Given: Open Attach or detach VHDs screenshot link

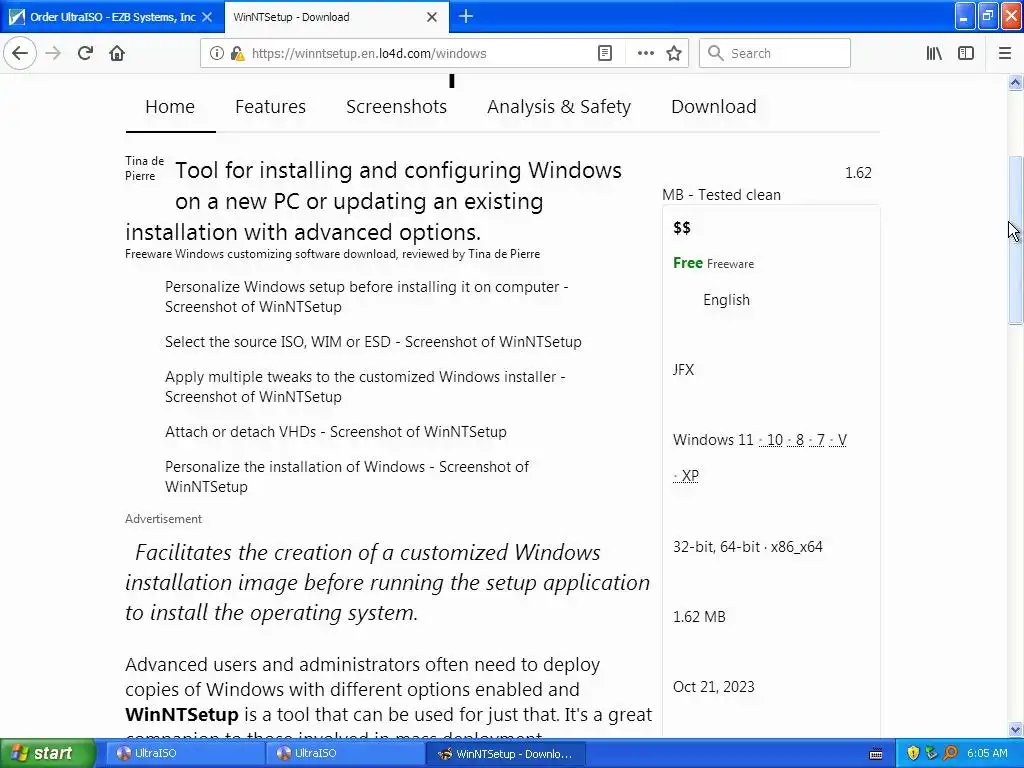Looking at the screenshot, I should pyautogui.click(x=336, y=432).
